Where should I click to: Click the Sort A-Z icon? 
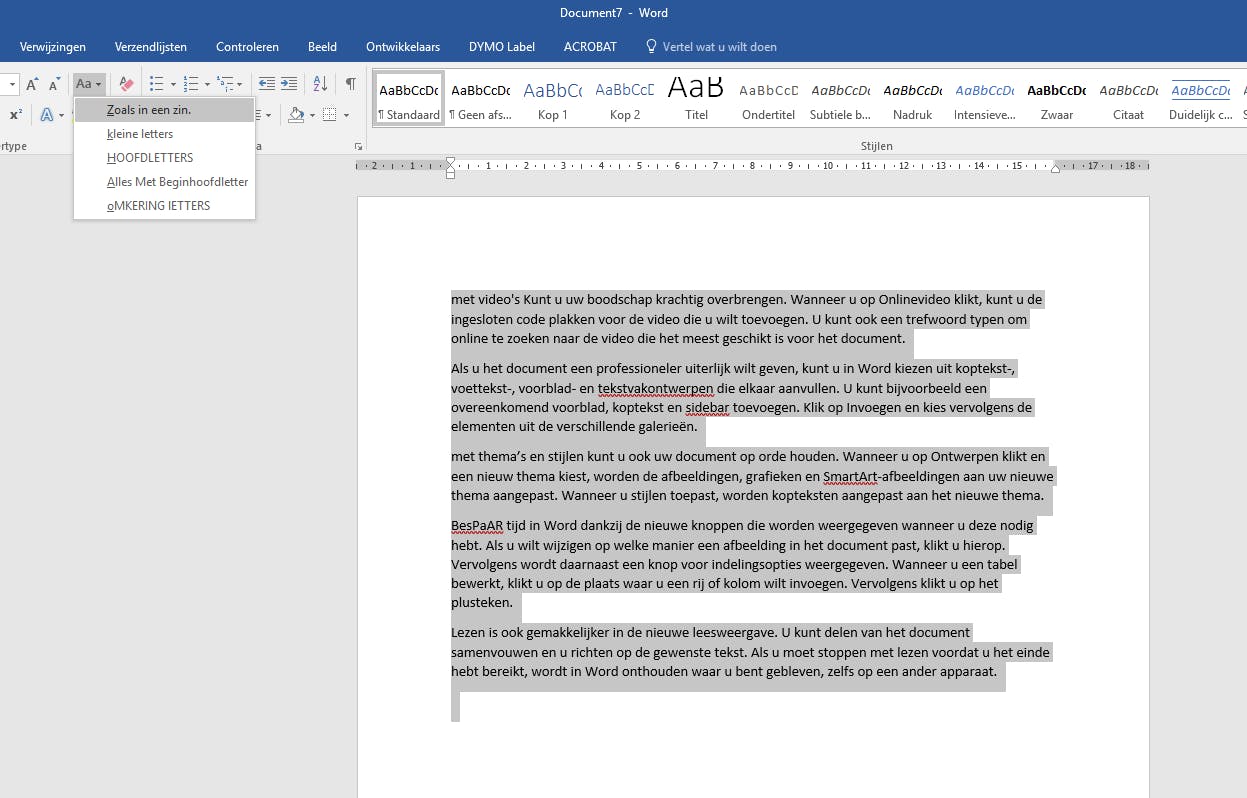[320, 84]
